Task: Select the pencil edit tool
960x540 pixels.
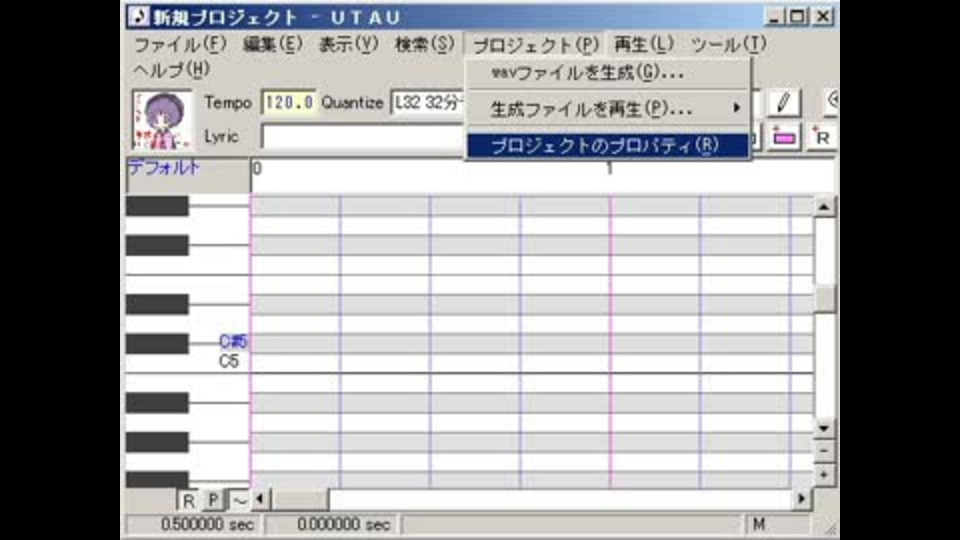Action: [x=784, y=103]
